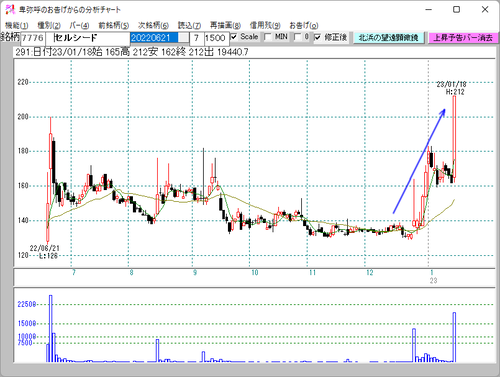Screen dimensions: 500x377
Task: Go to next stock via 次銘柄(6)
Action: [154, 25]
